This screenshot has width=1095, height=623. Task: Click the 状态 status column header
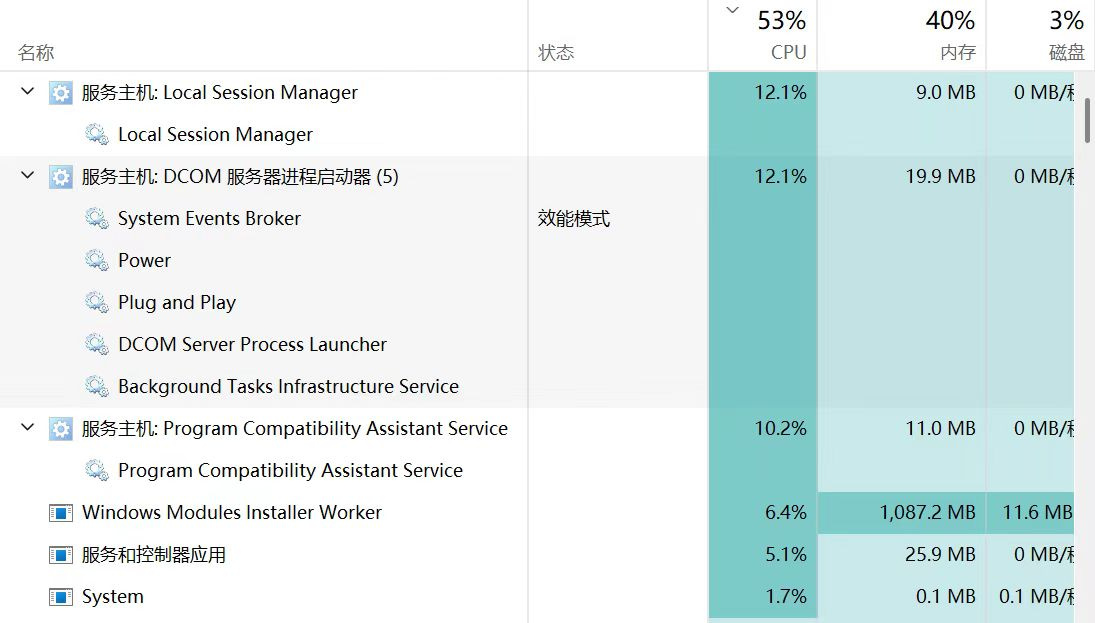556,53
